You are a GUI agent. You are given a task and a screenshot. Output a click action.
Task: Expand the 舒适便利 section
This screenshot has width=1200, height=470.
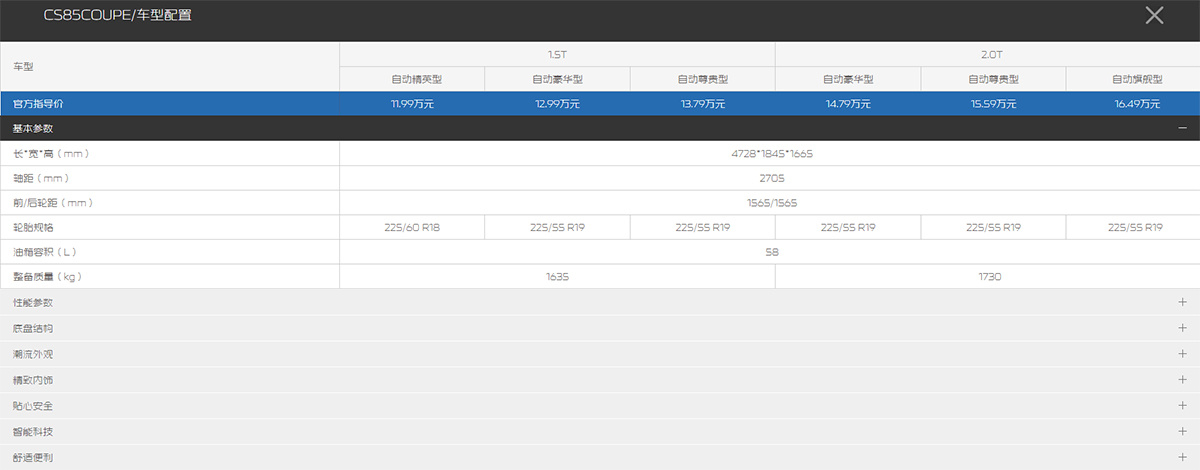1182,457
